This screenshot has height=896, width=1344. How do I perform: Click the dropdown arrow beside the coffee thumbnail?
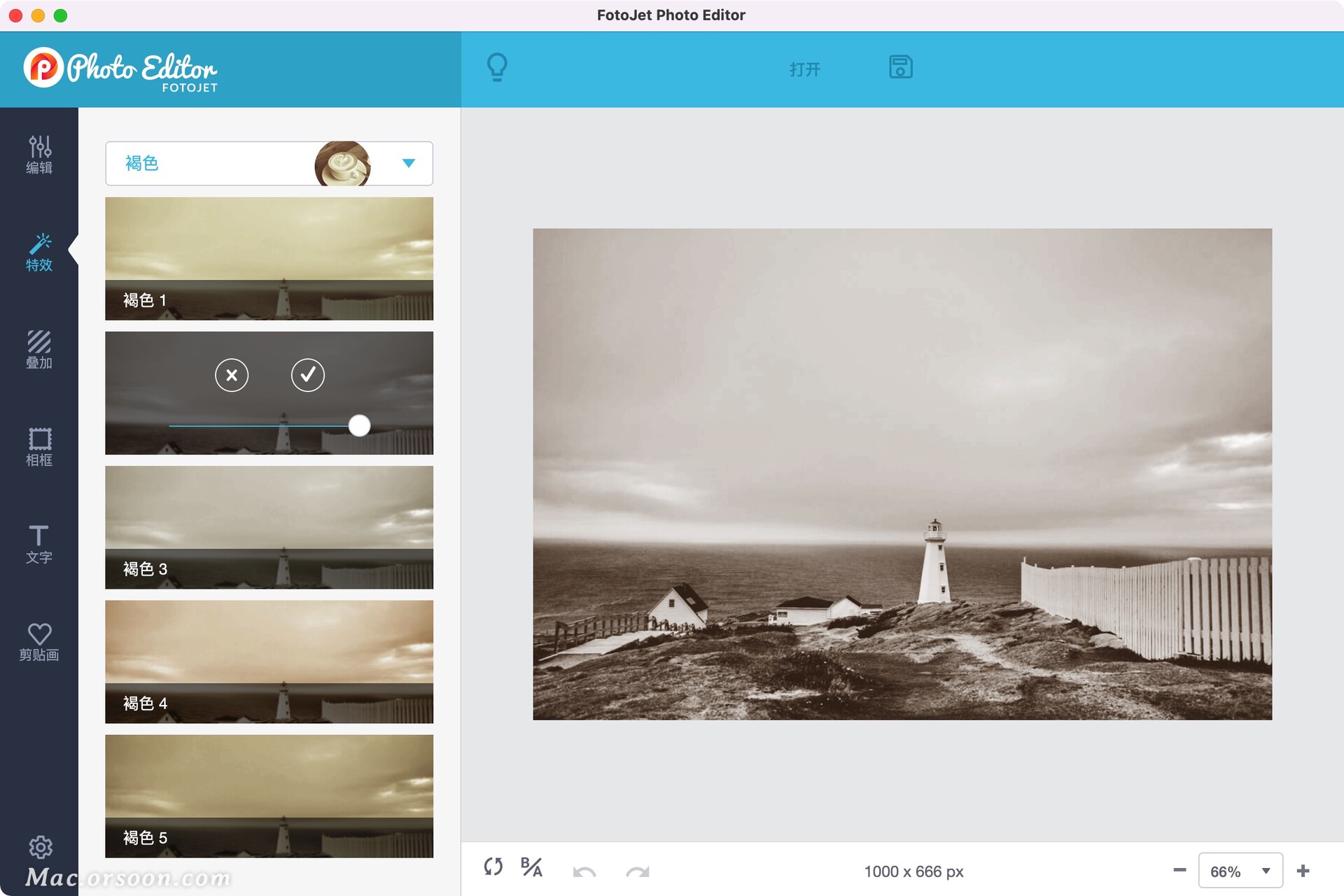409,163
